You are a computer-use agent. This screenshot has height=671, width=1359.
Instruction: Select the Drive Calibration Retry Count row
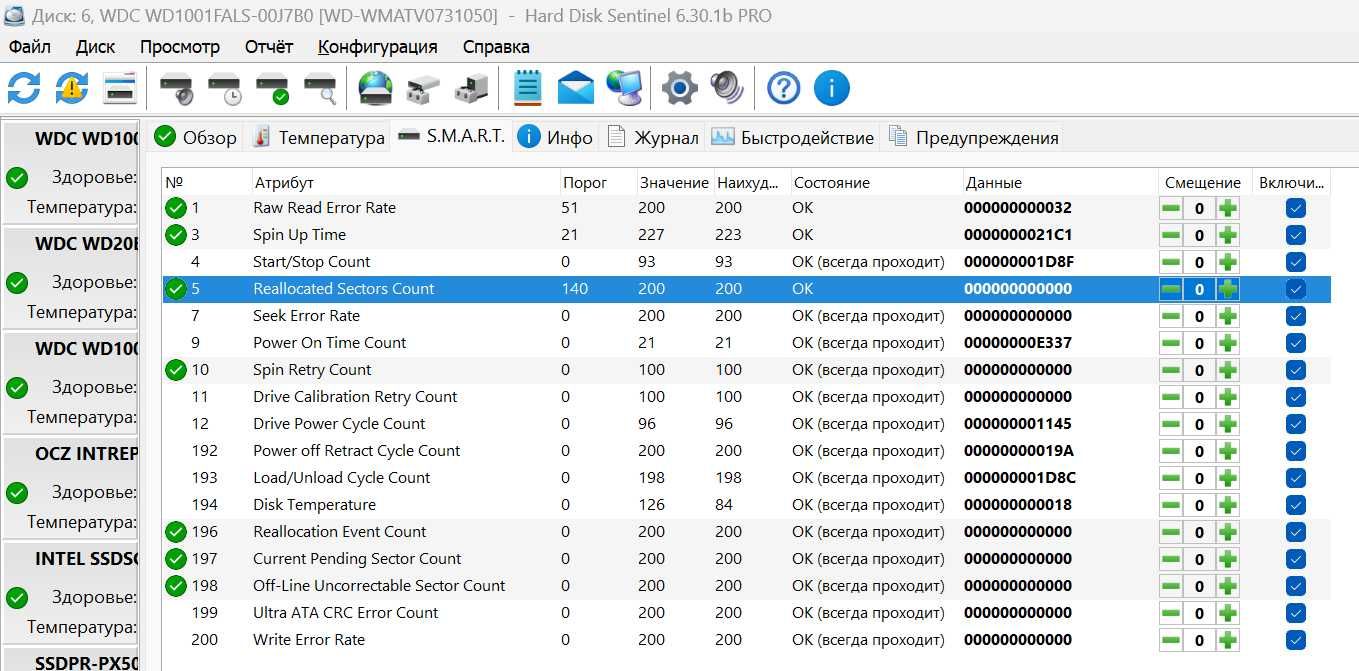point(746,397)
